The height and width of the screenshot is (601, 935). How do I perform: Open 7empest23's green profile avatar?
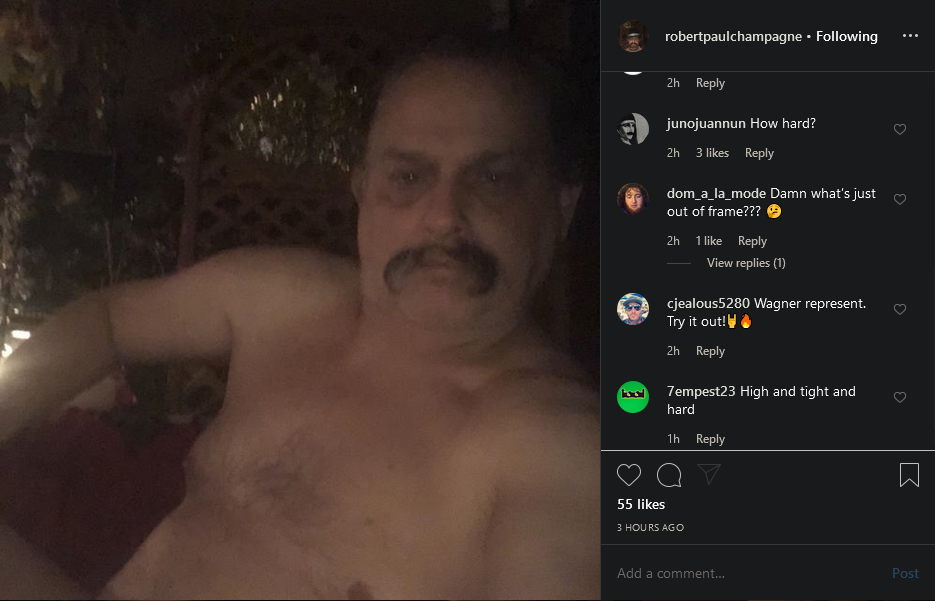coord(633,397)
